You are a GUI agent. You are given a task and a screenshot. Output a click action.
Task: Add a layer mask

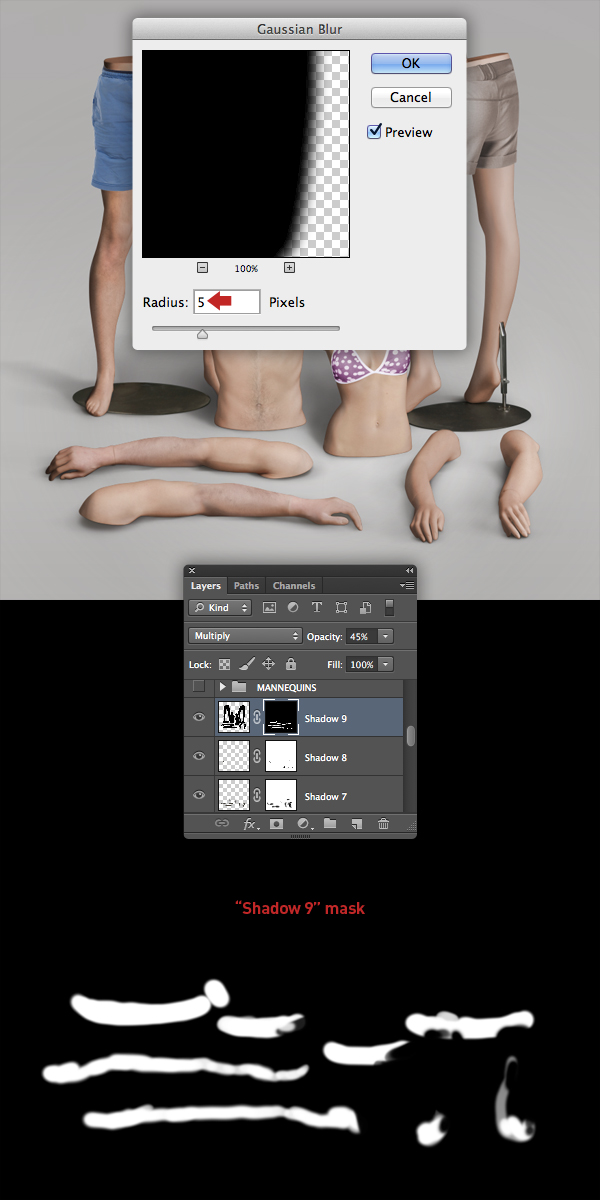[276, 824]
